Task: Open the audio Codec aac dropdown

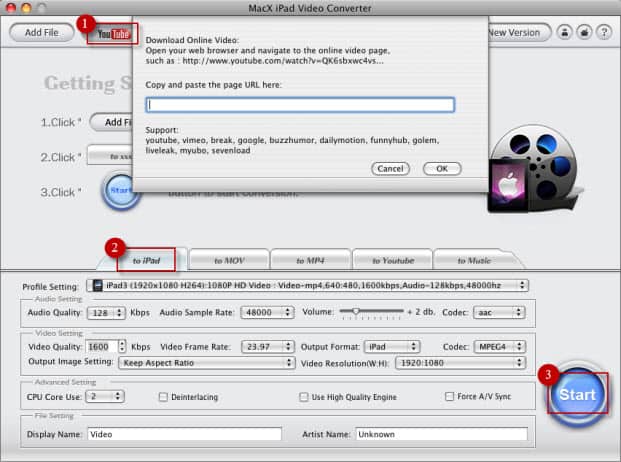Action: 499,312
